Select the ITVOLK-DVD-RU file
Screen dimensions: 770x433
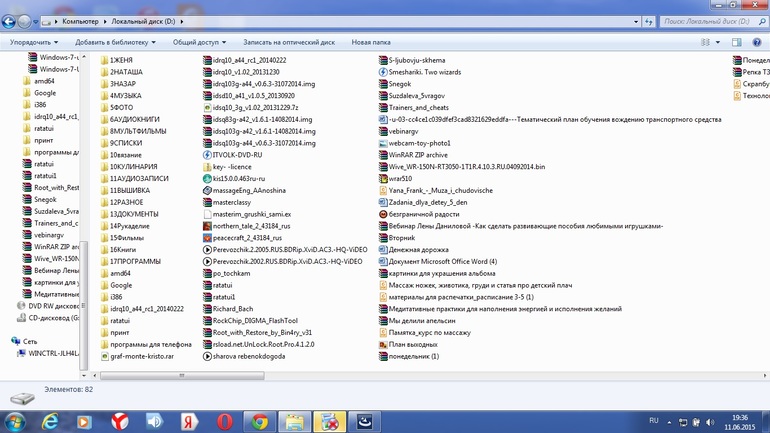click(x=237, y=155)
